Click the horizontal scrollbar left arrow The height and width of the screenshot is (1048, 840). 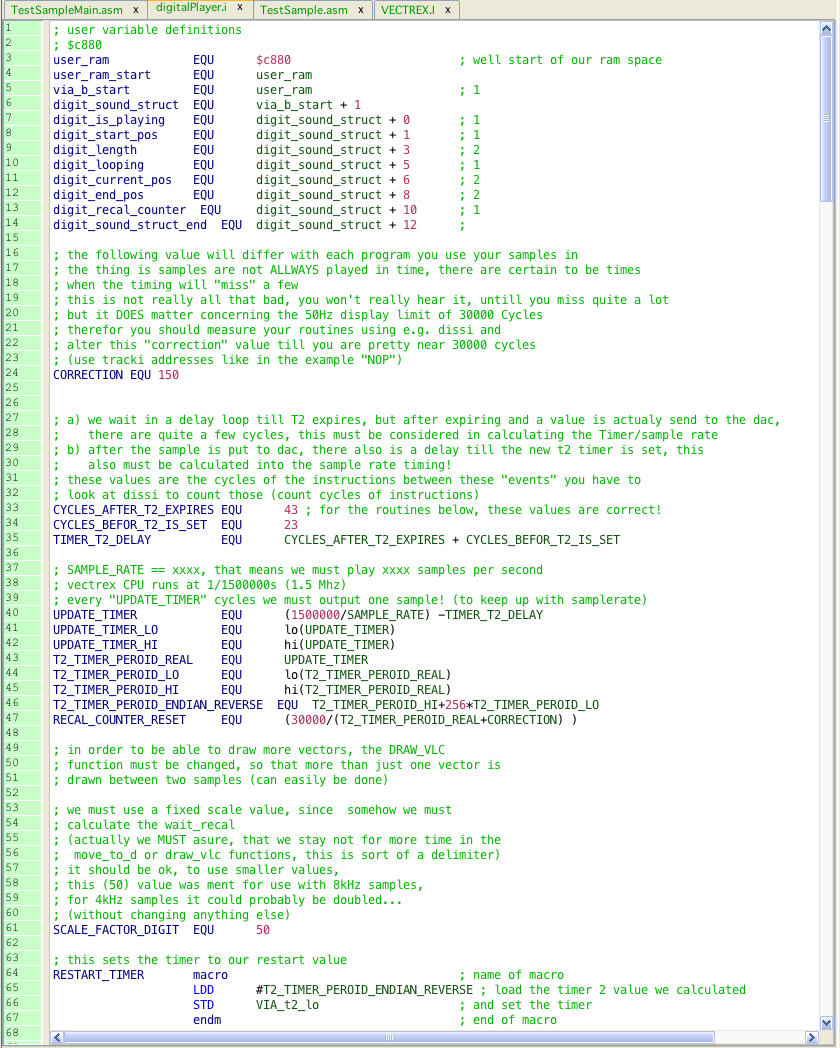57,1037
